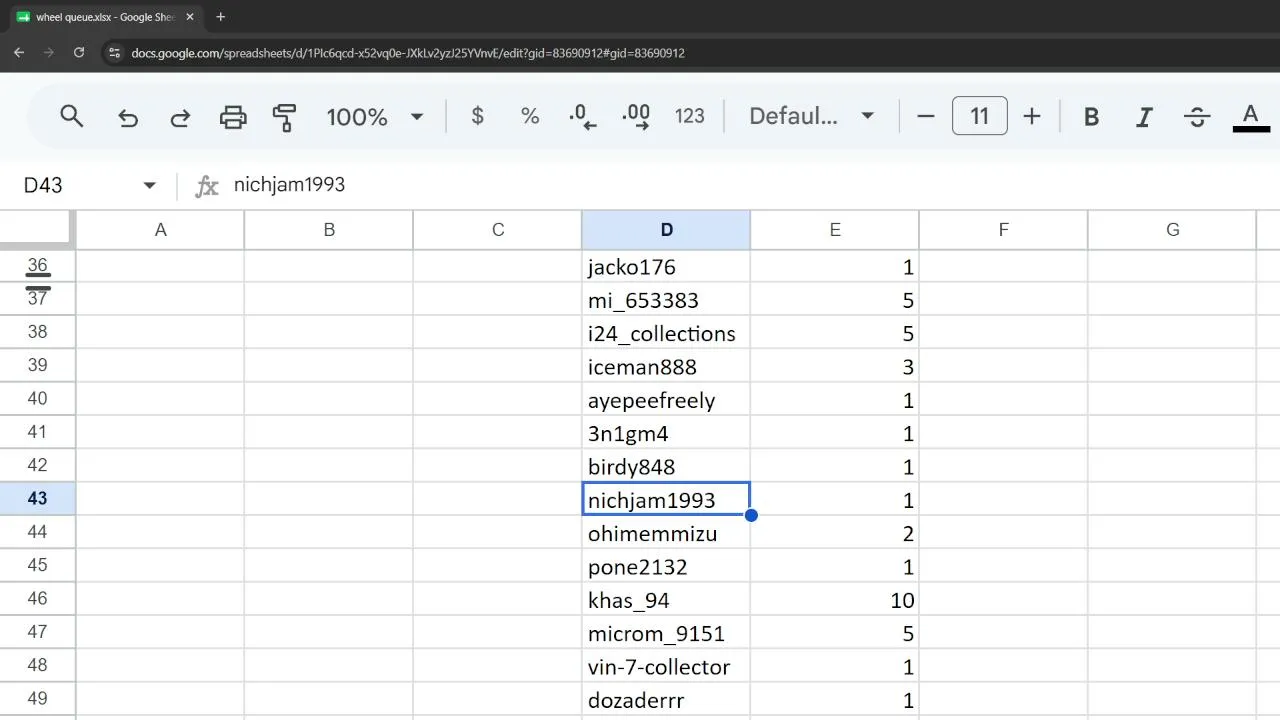Select column E header

835,230
